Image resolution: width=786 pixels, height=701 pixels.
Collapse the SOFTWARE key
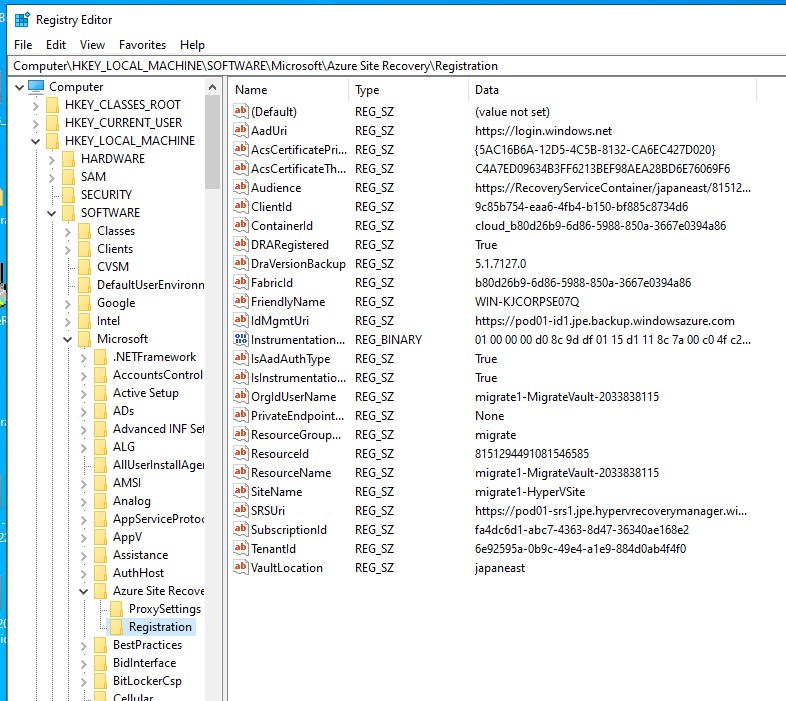(52, 214)
